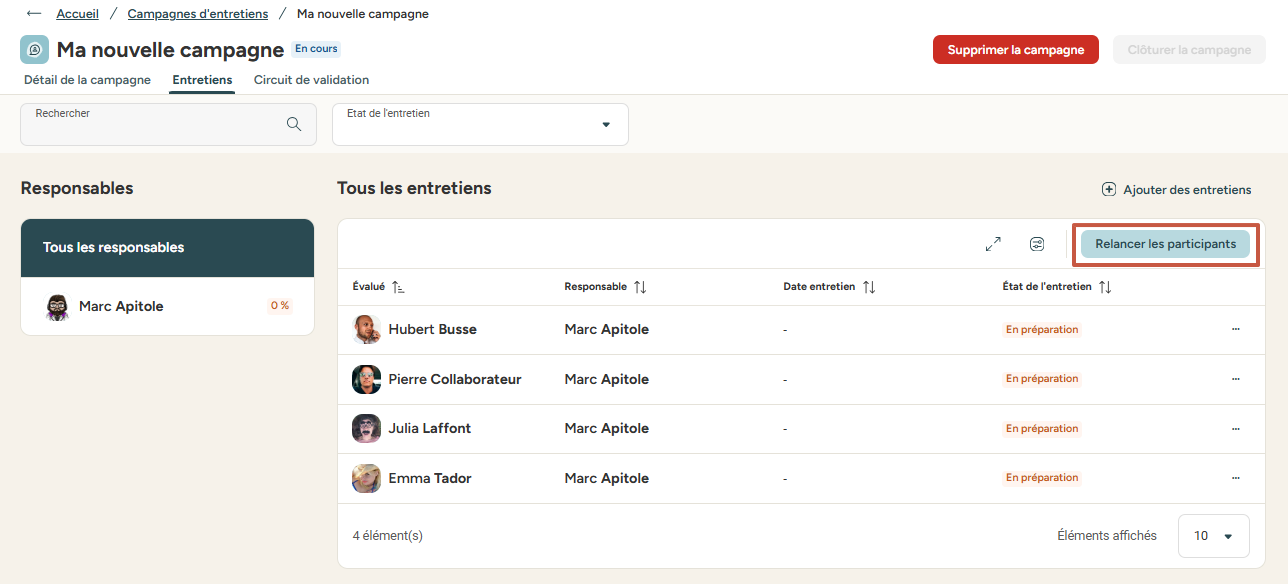
Task: Open the Éléments affichés page size dropdown
Action: pos(1213,535)
